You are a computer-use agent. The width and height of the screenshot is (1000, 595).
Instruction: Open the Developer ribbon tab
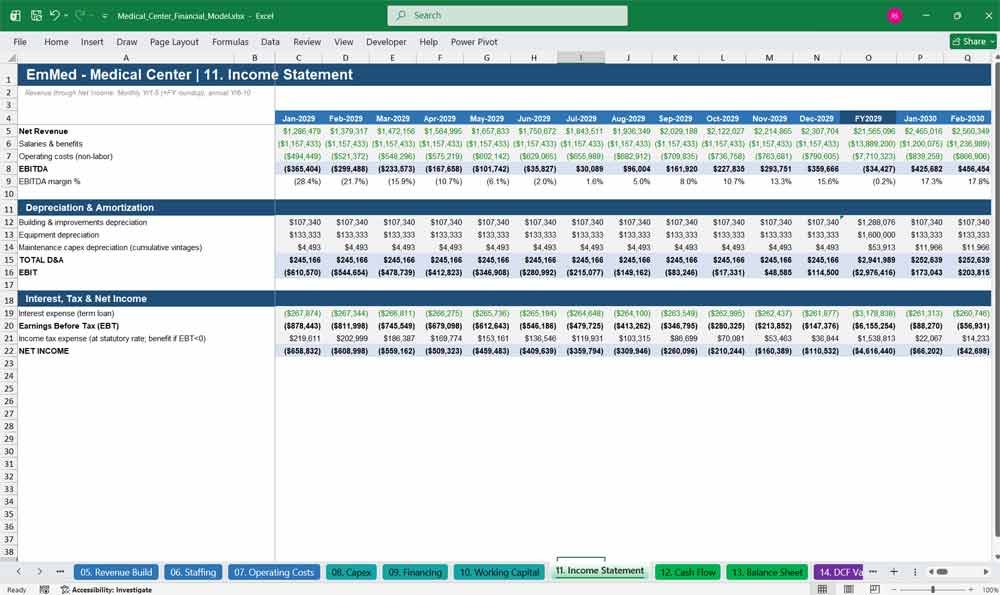coord(386,41)
